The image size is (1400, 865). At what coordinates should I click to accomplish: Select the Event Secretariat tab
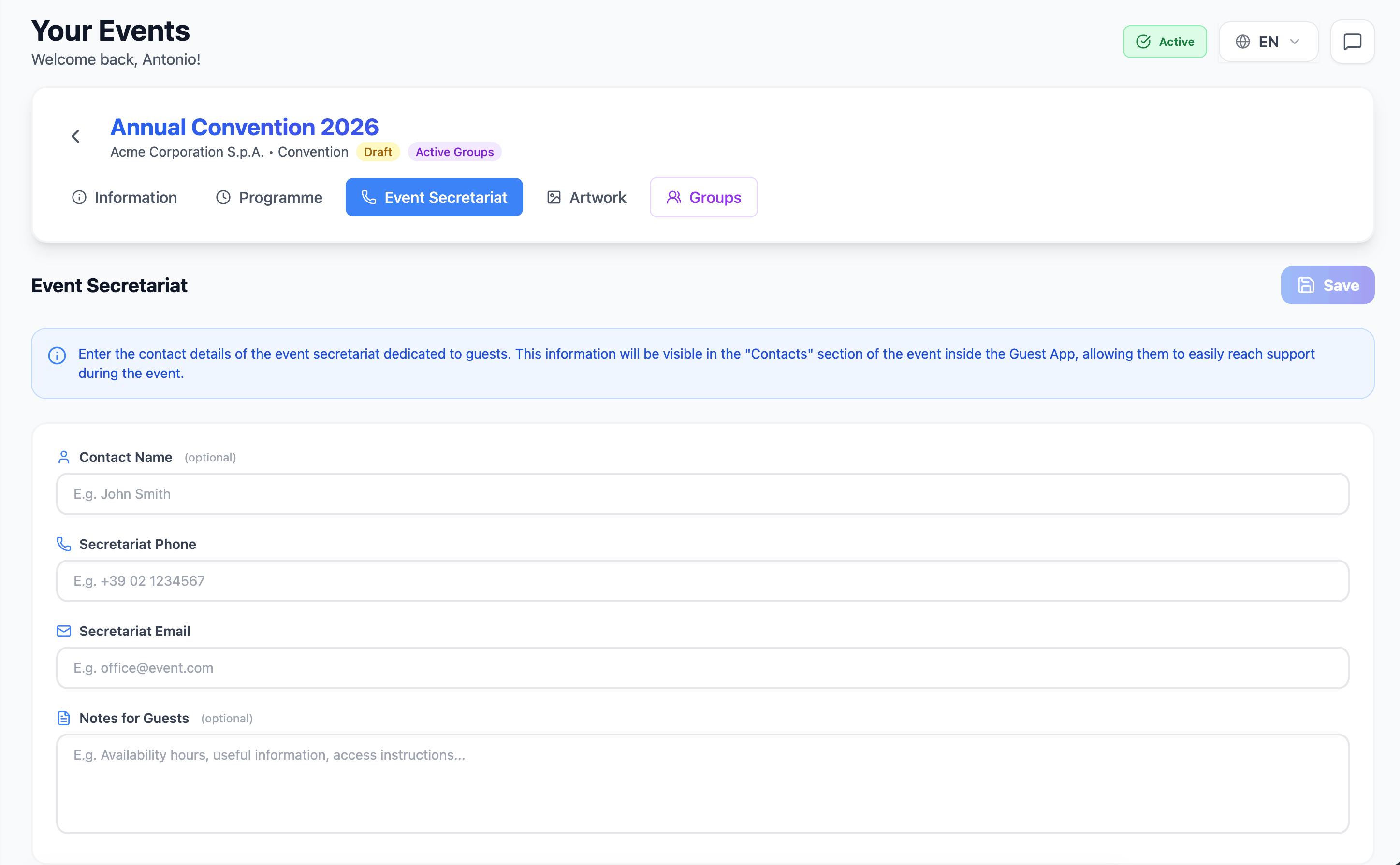click(x=434, y=197)
